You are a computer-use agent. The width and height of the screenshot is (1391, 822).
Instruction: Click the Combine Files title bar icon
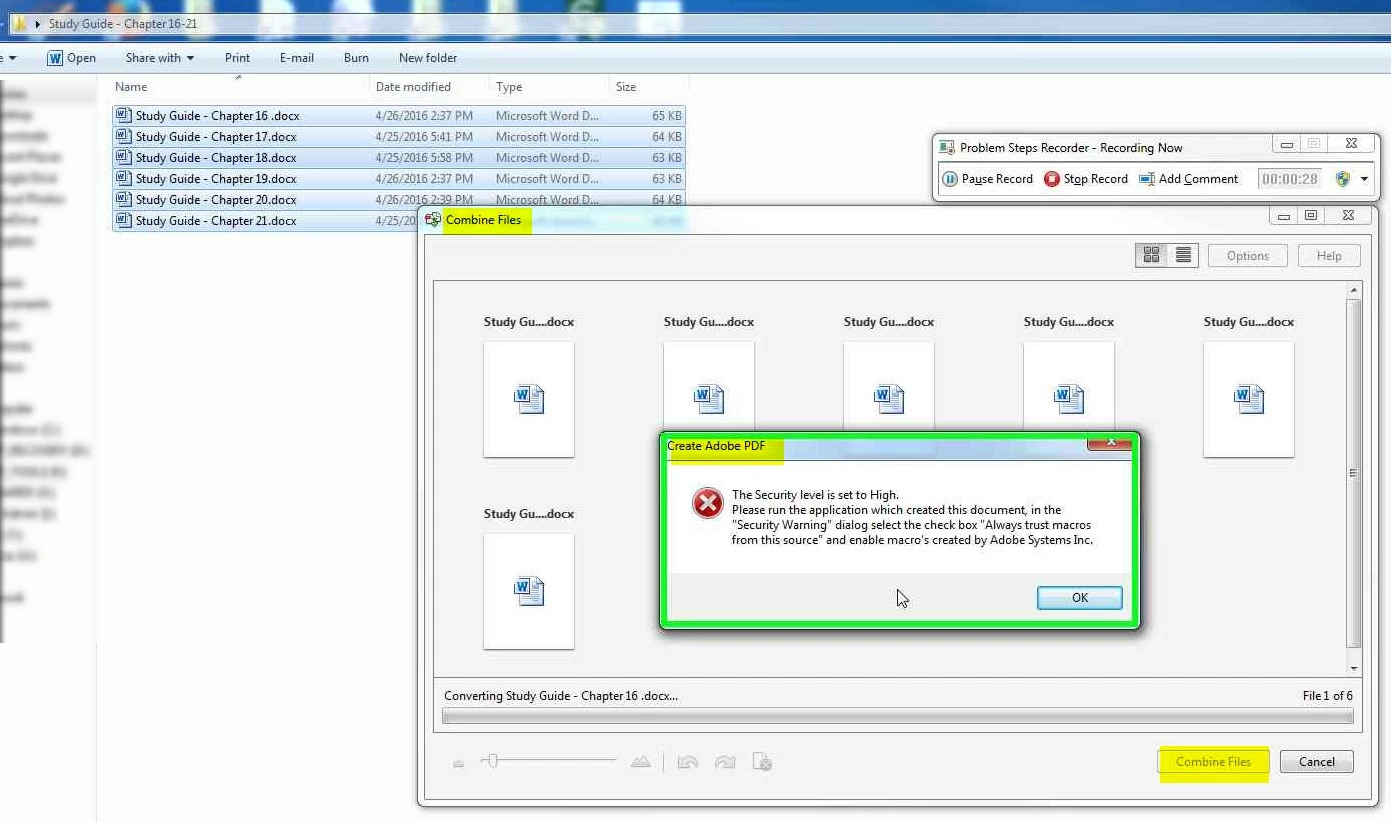pyautogui.click(x=433, y=219)
